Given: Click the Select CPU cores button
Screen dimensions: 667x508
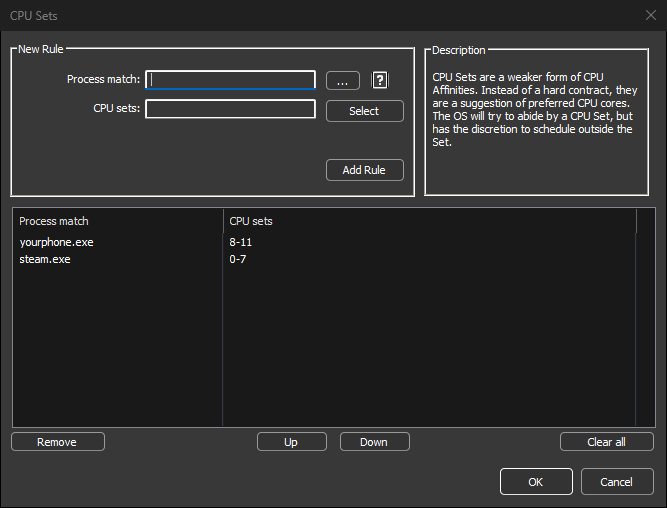Looking at the screenshot, I should pos(365,111).
